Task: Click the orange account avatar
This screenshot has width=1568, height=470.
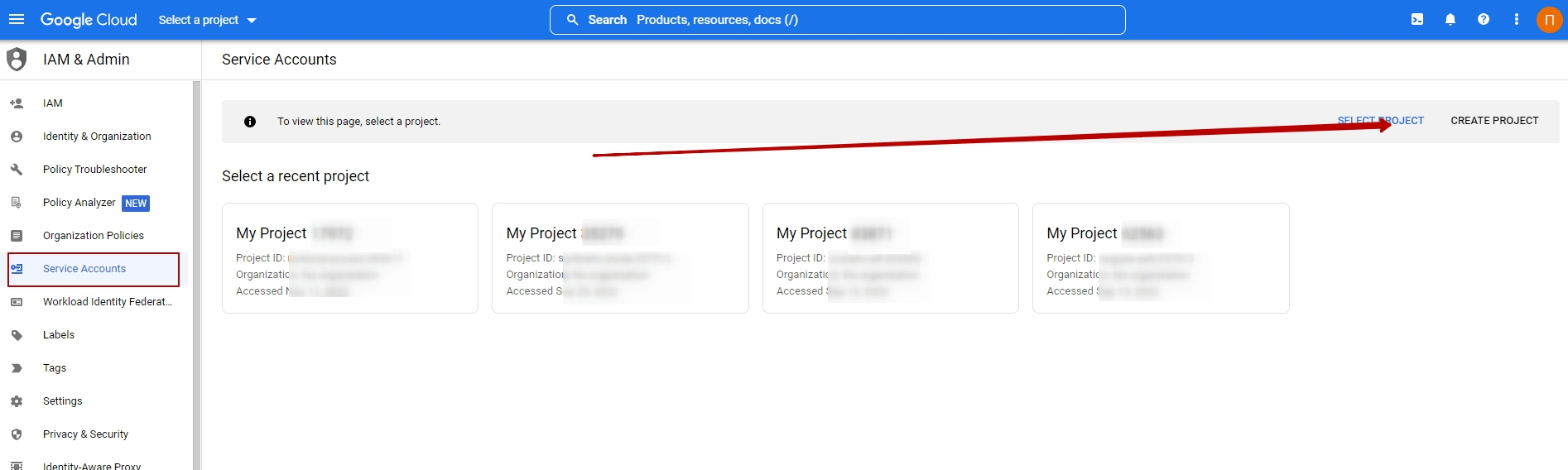Action: tap(1549, 20)
